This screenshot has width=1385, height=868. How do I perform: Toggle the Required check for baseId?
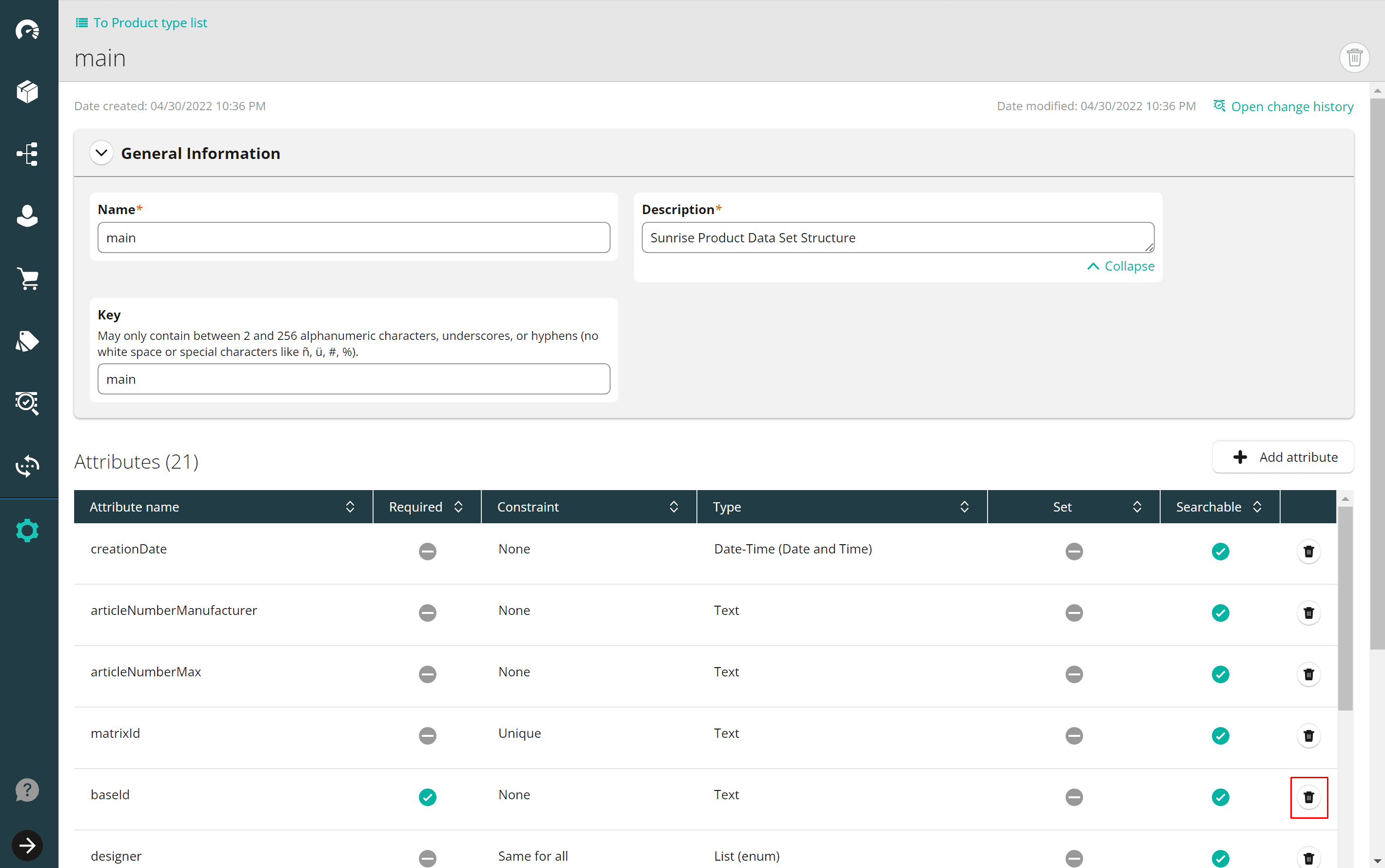click(x=427, y=797)
